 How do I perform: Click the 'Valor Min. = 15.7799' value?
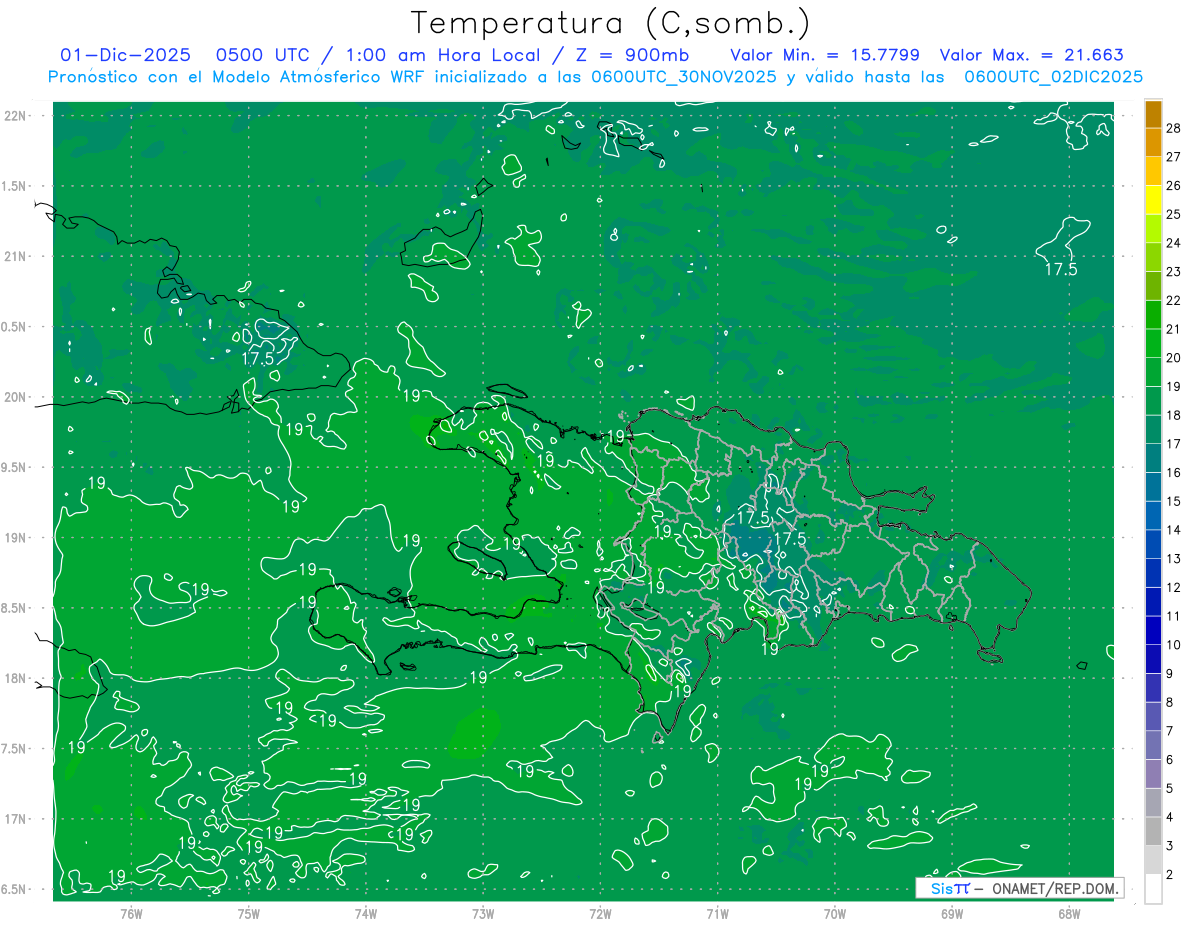(x=825, y=55)
